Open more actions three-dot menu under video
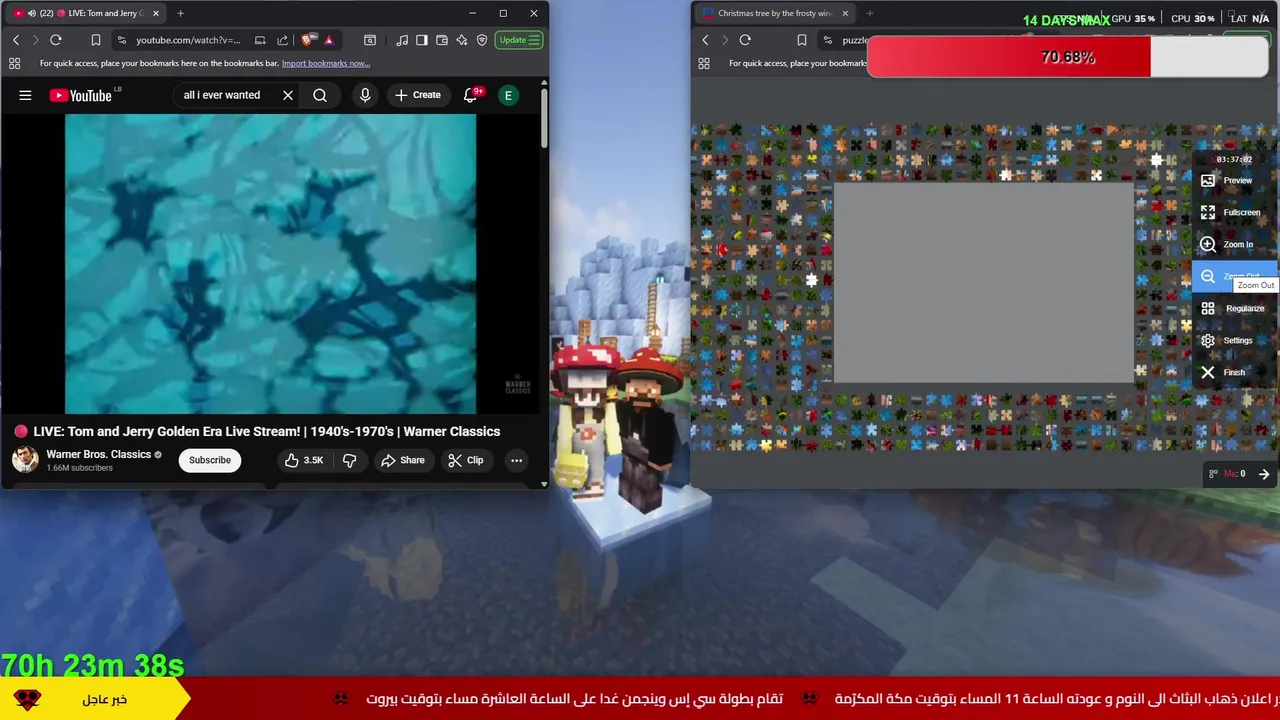The height and width of the screenshot is (720, 1280). point(516,460)
